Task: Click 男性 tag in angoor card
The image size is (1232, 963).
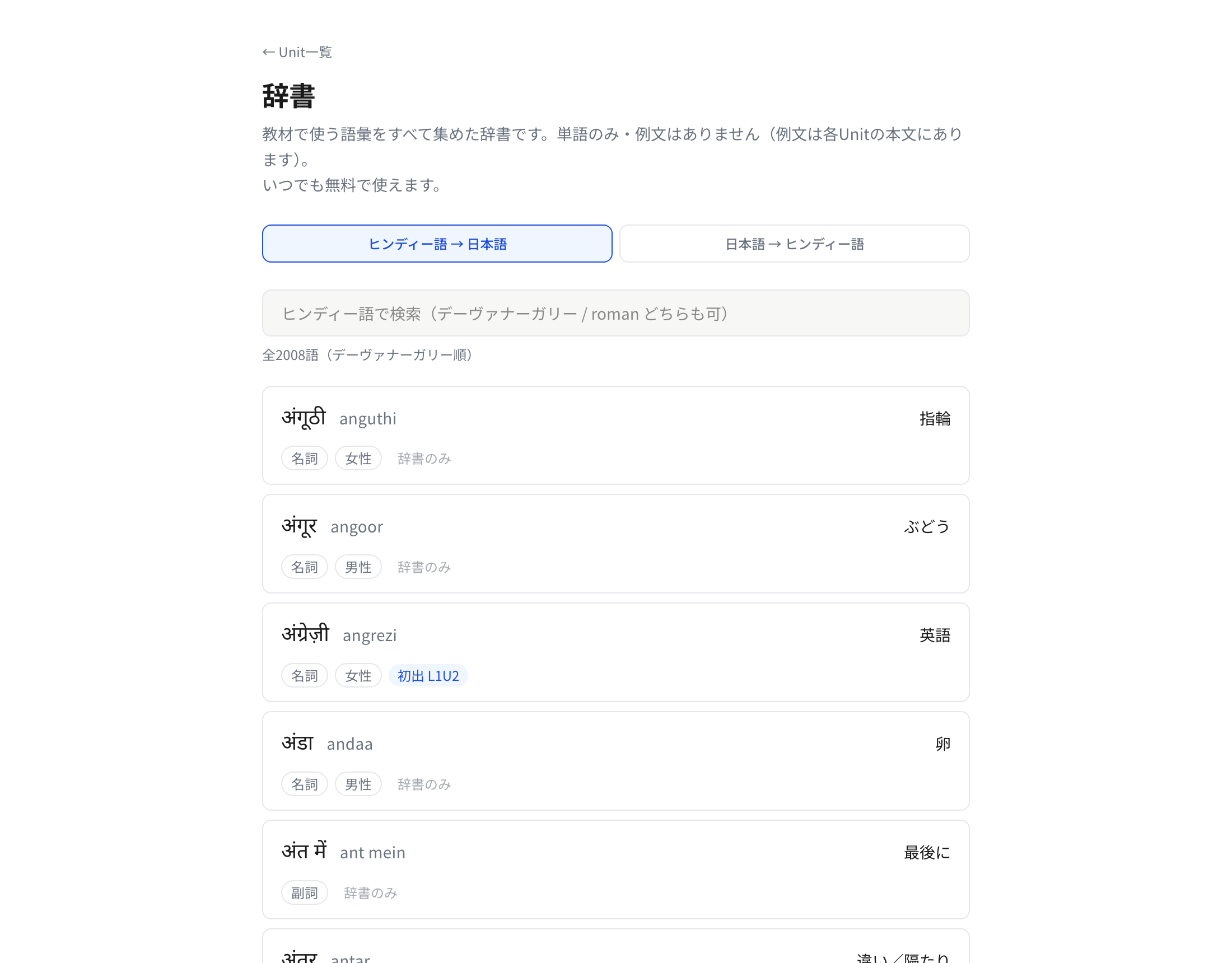Action: (x=358, y=567)
